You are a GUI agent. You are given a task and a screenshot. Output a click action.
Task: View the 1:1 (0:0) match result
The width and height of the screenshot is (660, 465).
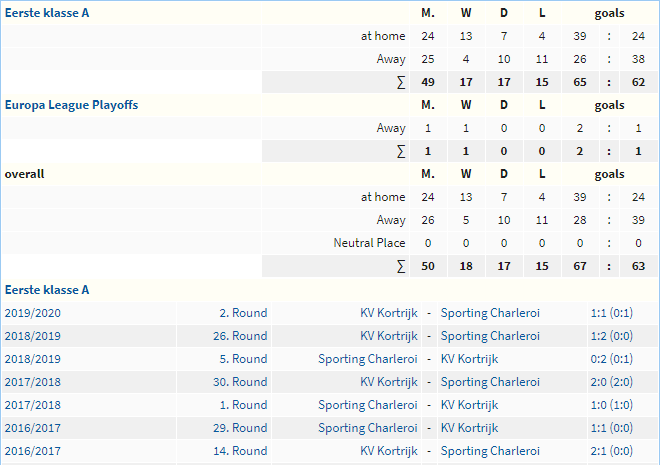pyautogui.click(x=611, y=428)
